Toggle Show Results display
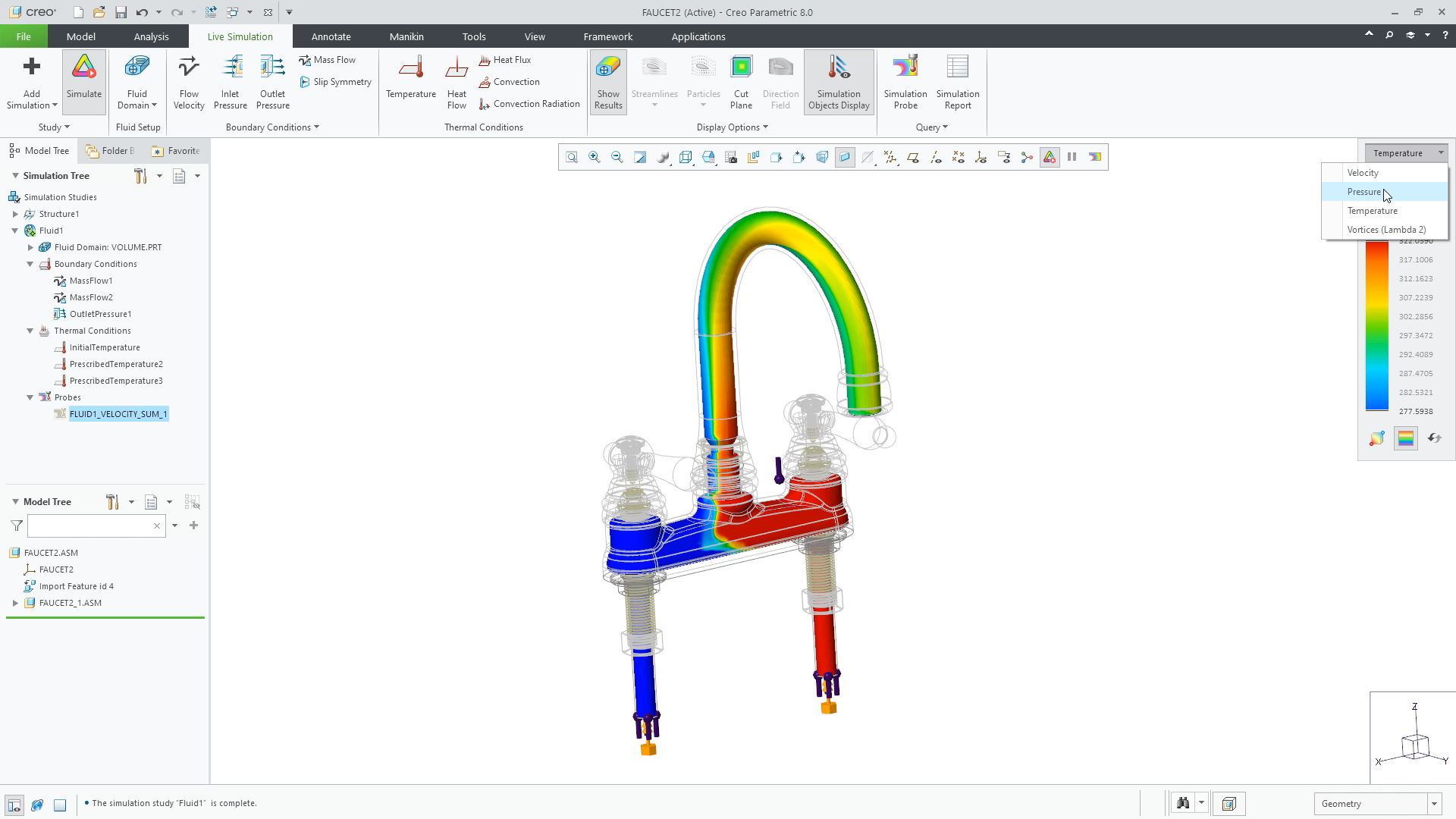1456x819 pixels. pos(607,80)
